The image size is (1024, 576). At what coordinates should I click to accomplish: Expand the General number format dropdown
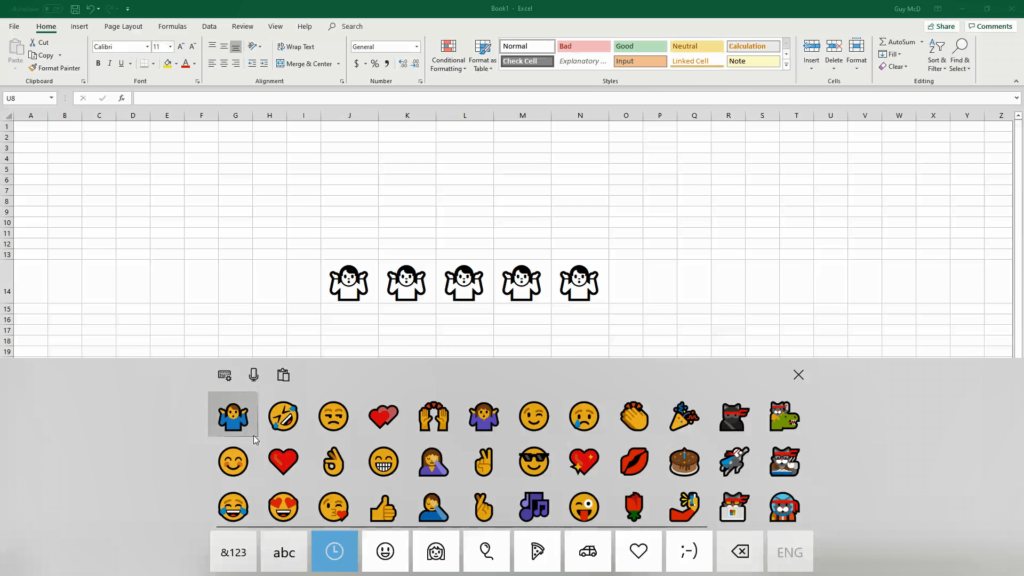tap(417, 46)
